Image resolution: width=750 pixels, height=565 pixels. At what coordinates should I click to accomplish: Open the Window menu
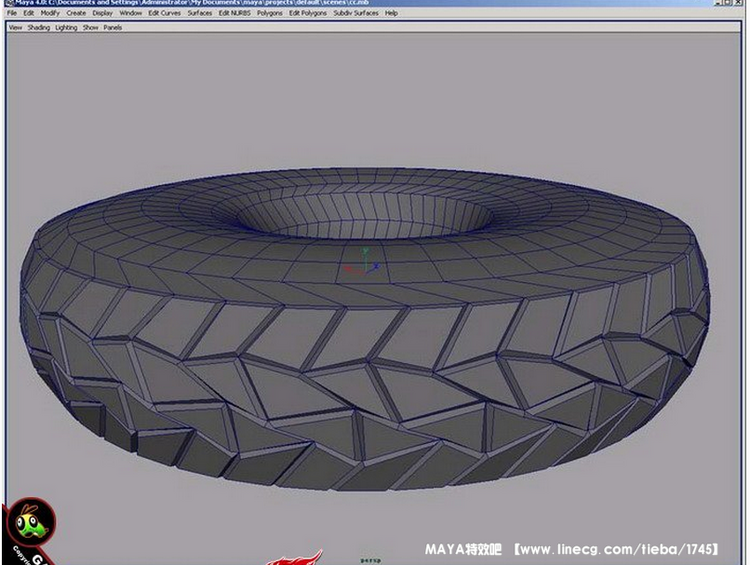click(131, 13)
